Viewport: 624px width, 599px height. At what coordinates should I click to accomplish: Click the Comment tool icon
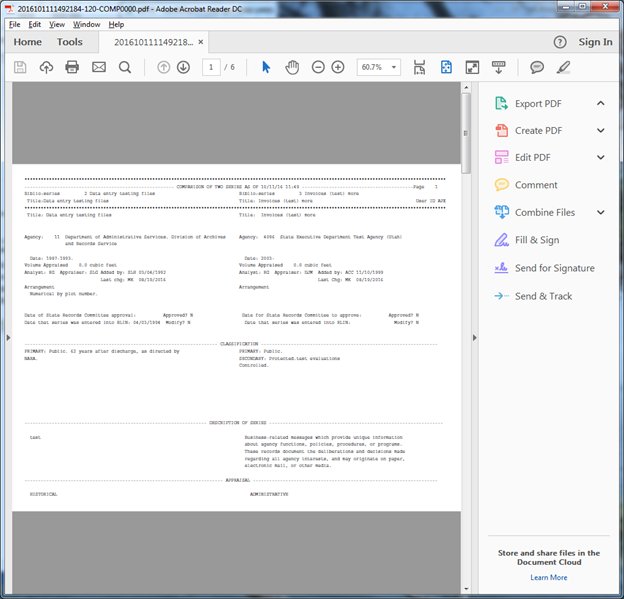[501, 185]
